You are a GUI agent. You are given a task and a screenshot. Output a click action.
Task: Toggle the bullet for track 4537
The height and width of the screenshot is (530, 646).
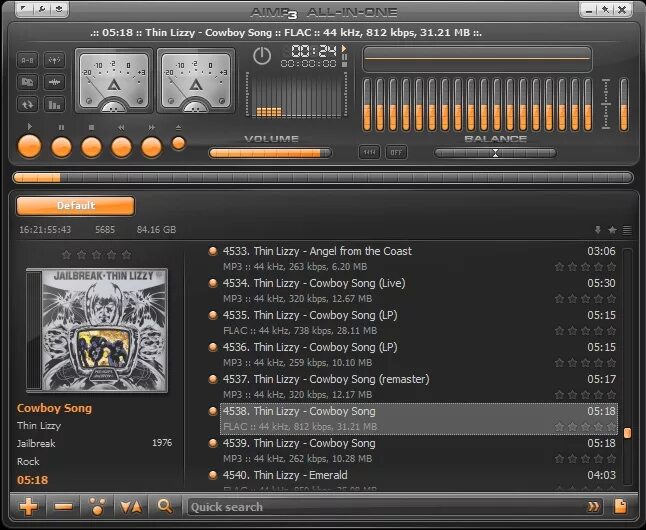click(x=213, y=379)
